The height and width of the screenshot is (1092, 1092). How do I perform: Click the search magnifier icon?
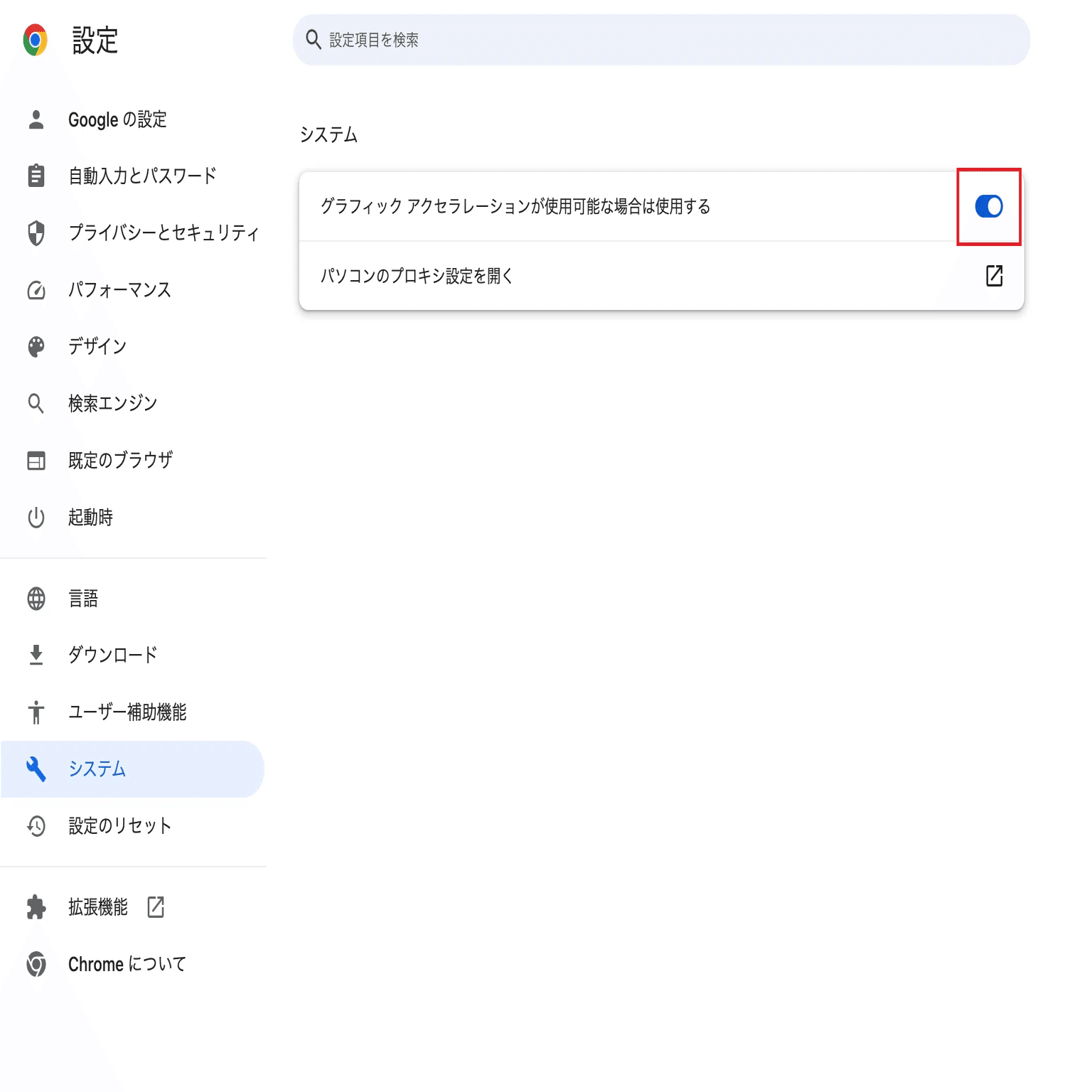(314, 40)
